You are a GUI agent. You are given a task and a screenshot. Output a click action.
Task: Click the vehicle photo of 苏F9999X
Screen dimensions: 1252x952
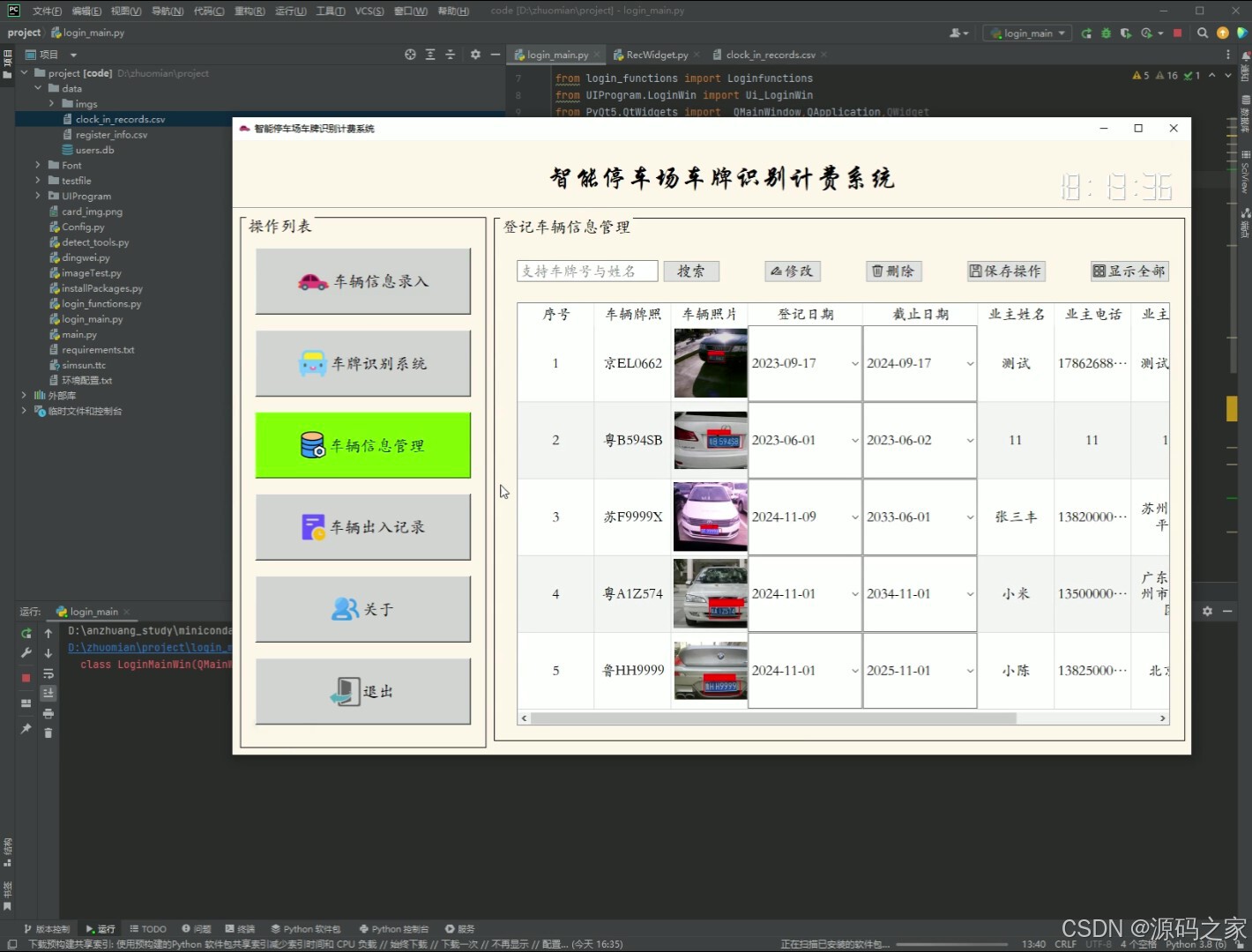pyautogui.click(x=710, y=517)
